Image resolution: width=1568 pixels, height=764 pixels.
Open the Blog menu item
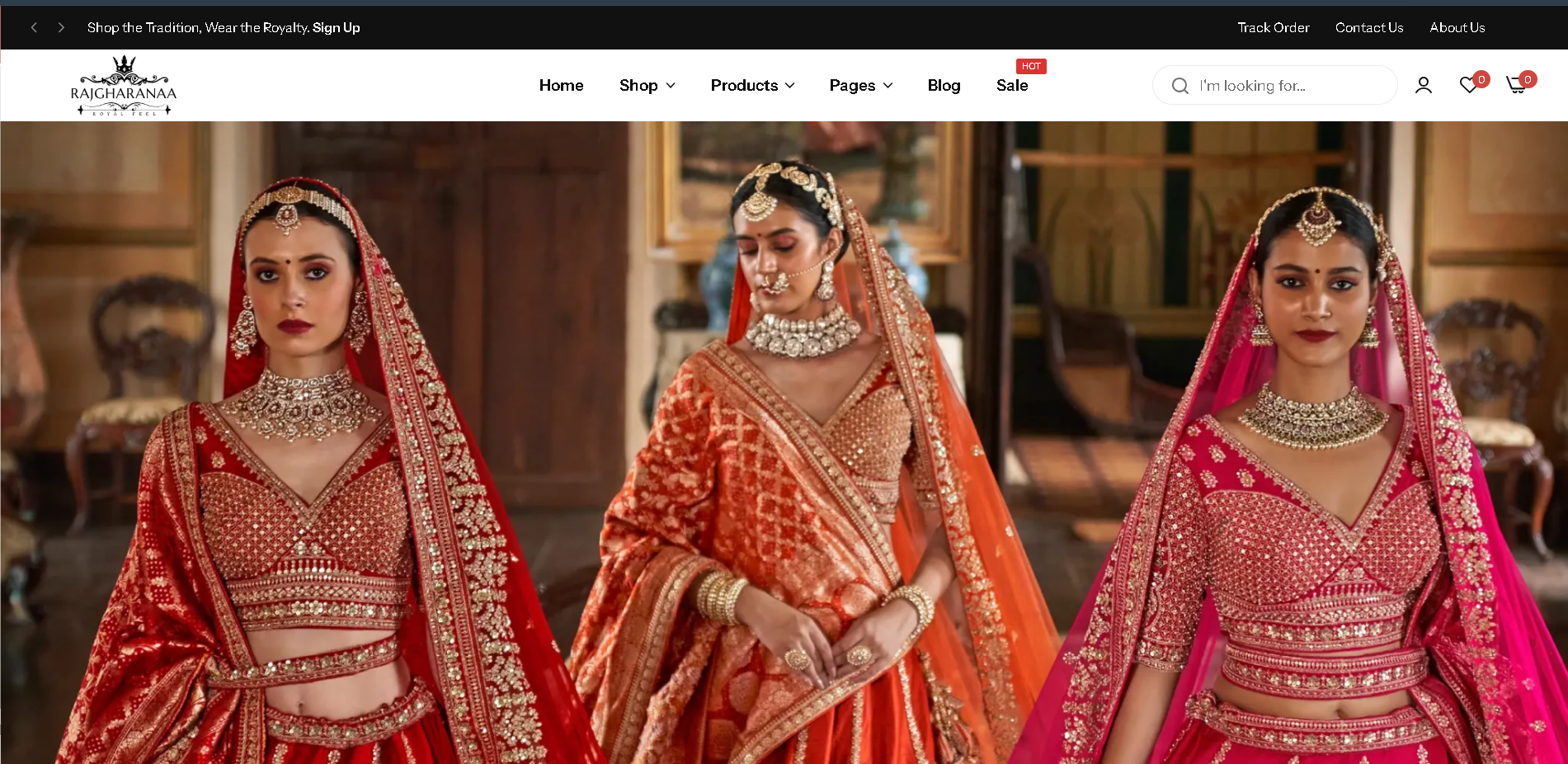point(944,85)
